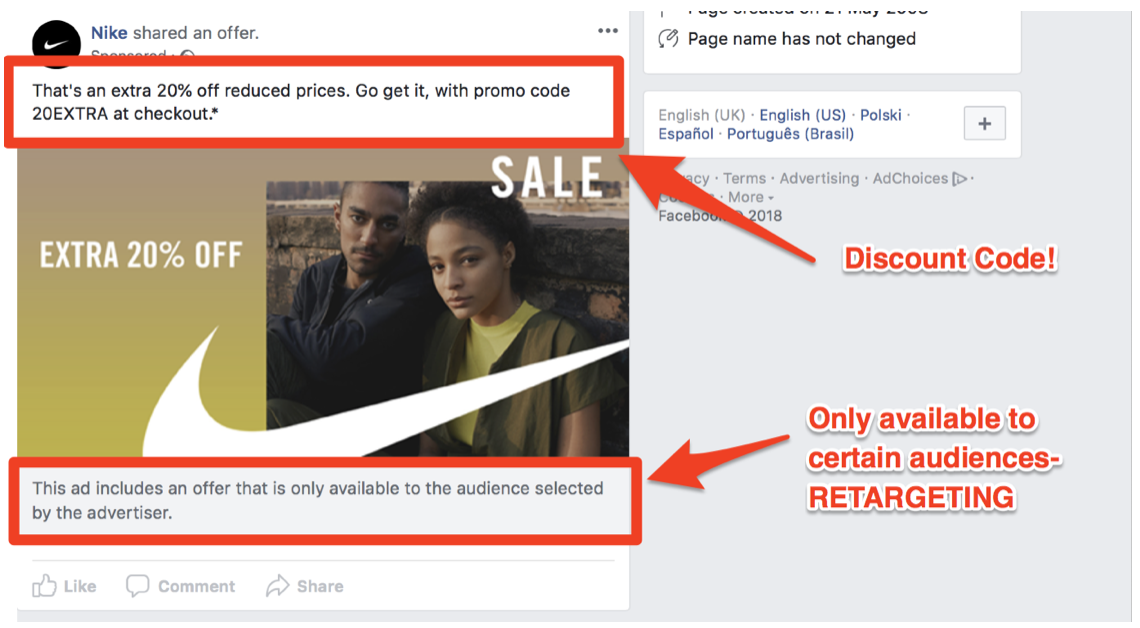Viewport: 1140px width, 628px height.
Task: Click the thumbs-up Like icon
Action: tap(44, 586)
